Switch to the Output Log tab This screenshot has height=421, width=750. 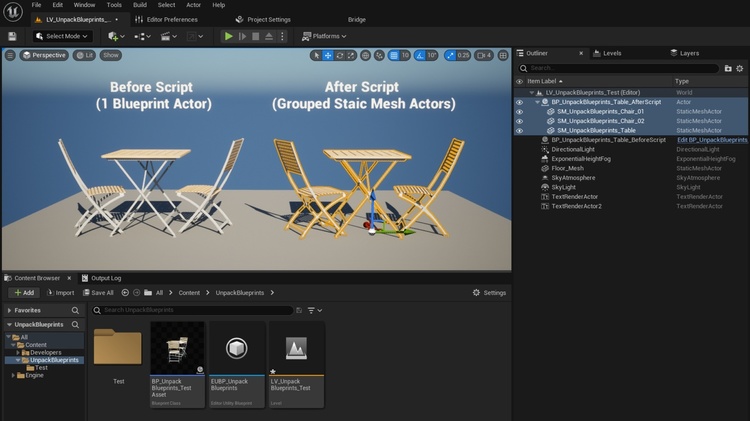[x=105, y=277]
